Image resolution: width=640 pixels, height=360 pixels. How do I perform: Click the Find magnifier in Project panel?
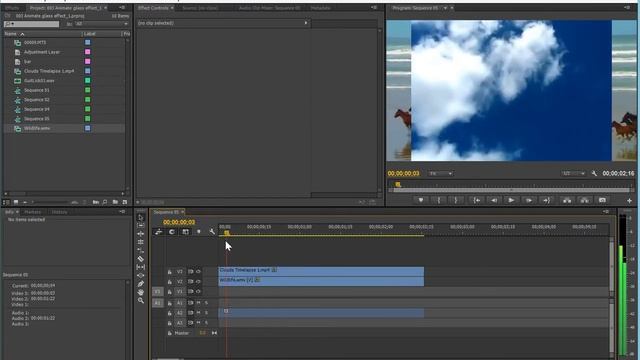tap(105, 202)
